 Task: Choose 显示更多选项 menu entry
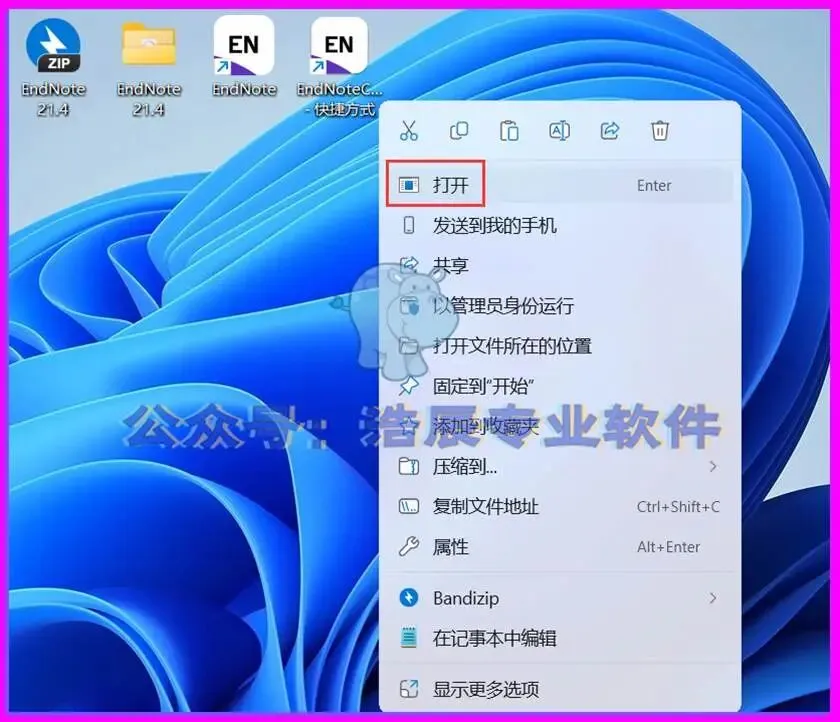tap(559, 689)
